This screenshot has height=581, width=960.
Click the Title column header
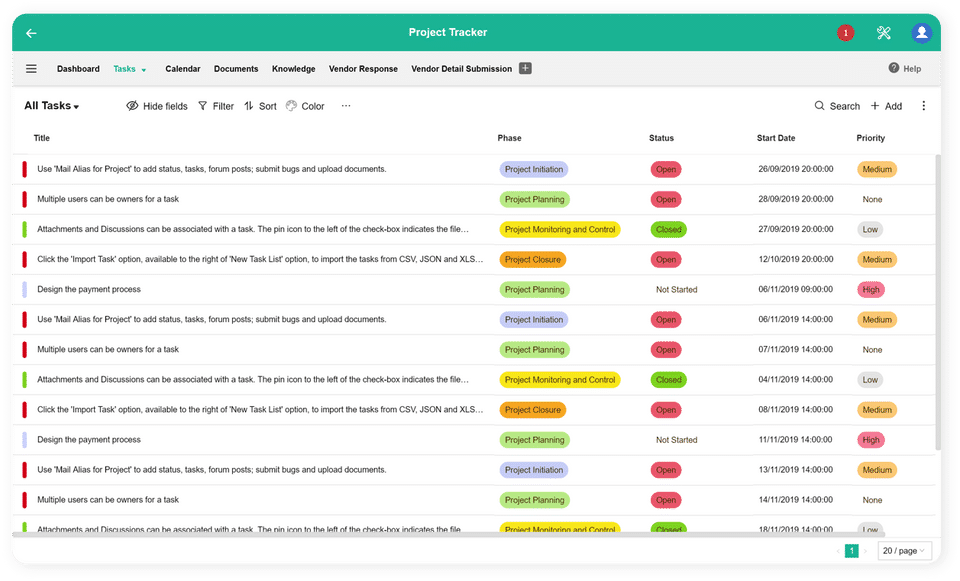[42, 138]
